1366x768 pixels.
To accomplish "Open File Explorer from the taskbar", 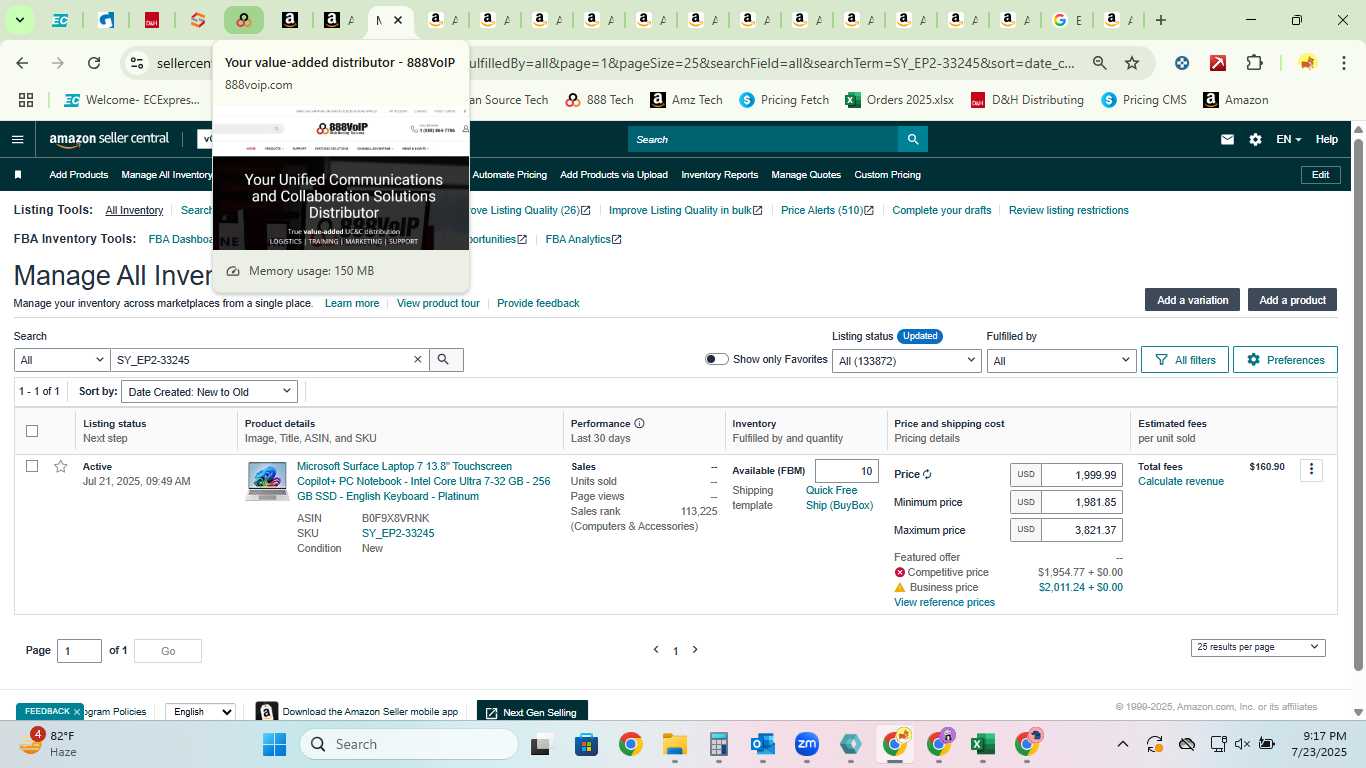I will [675, 744].
